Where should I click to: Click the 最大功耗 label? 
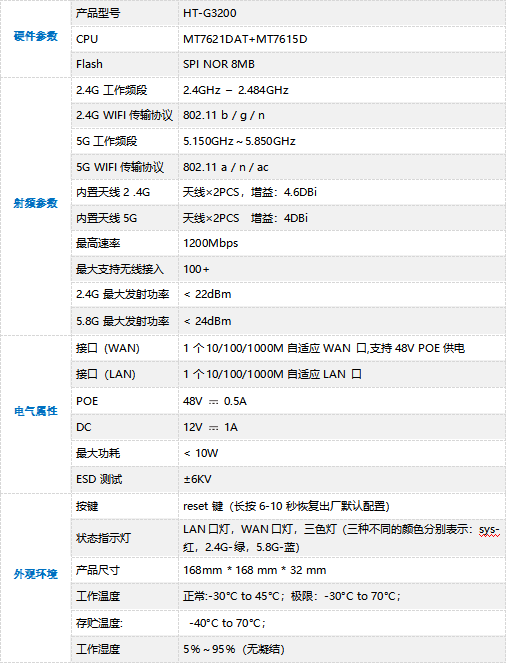pyautogui.click(x=98, y=453)
